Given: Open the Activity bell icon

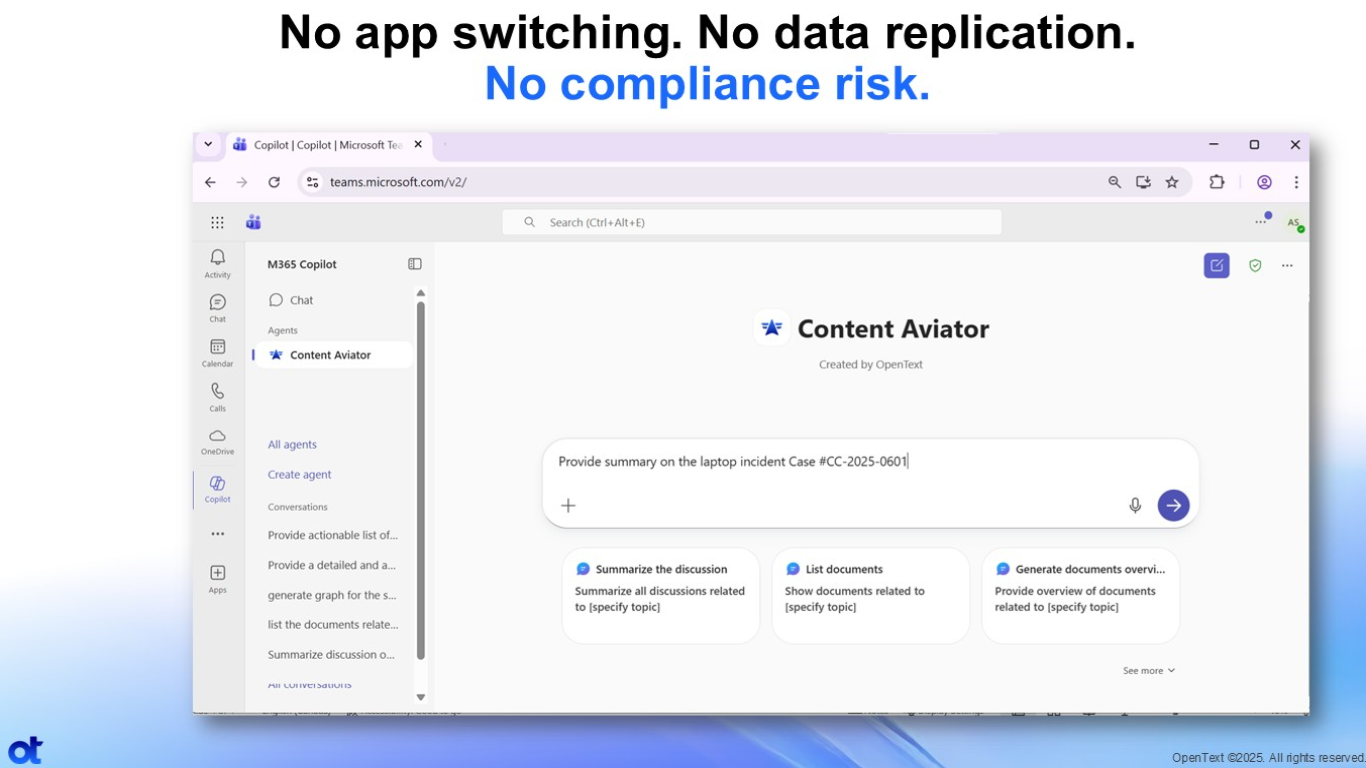Looking at the screenshot, I should (x=217, y=258).
